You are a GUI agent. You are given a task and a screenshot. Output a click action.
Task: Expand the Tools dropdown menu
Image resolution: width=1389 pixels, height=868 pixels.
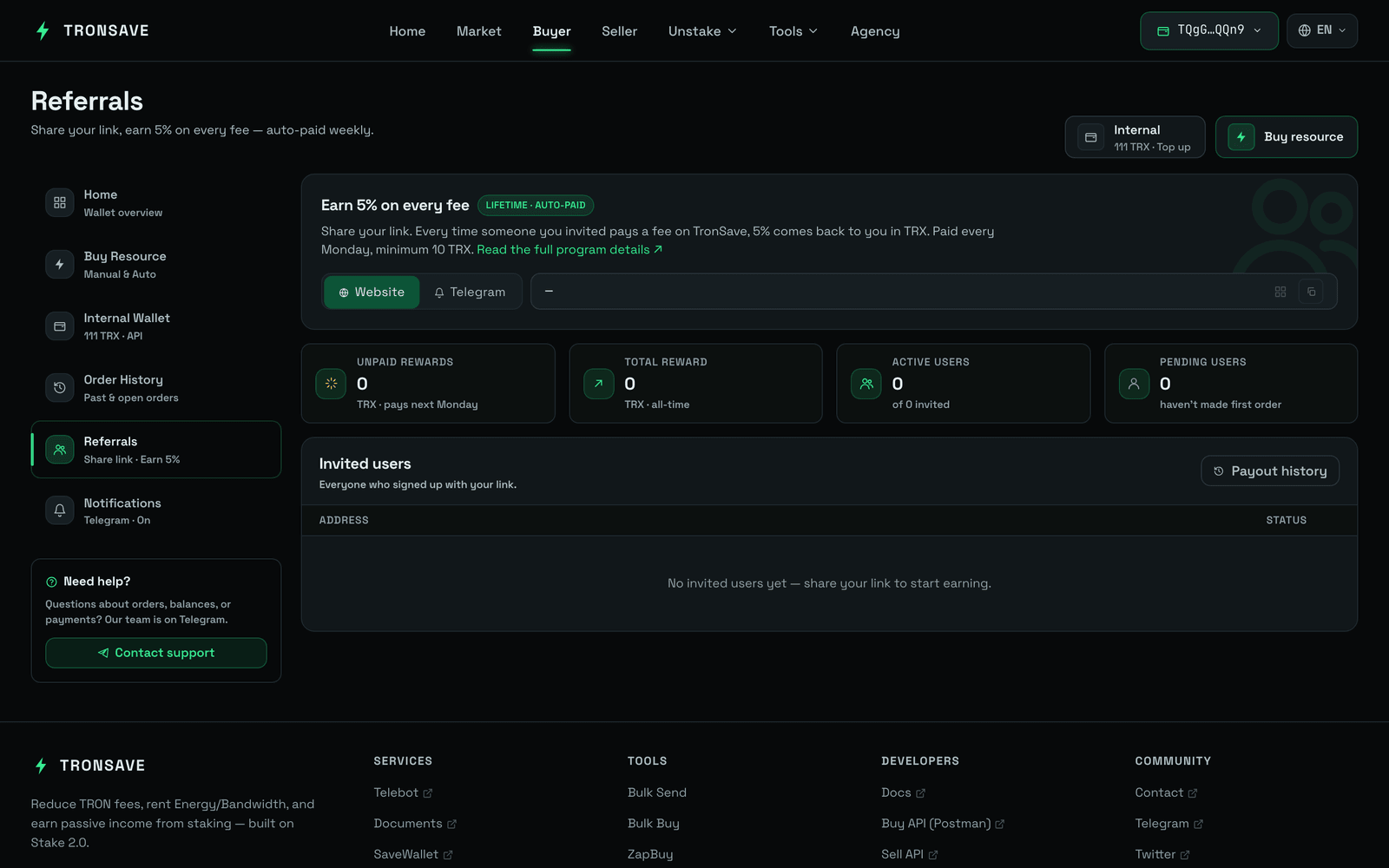[793, 31]
